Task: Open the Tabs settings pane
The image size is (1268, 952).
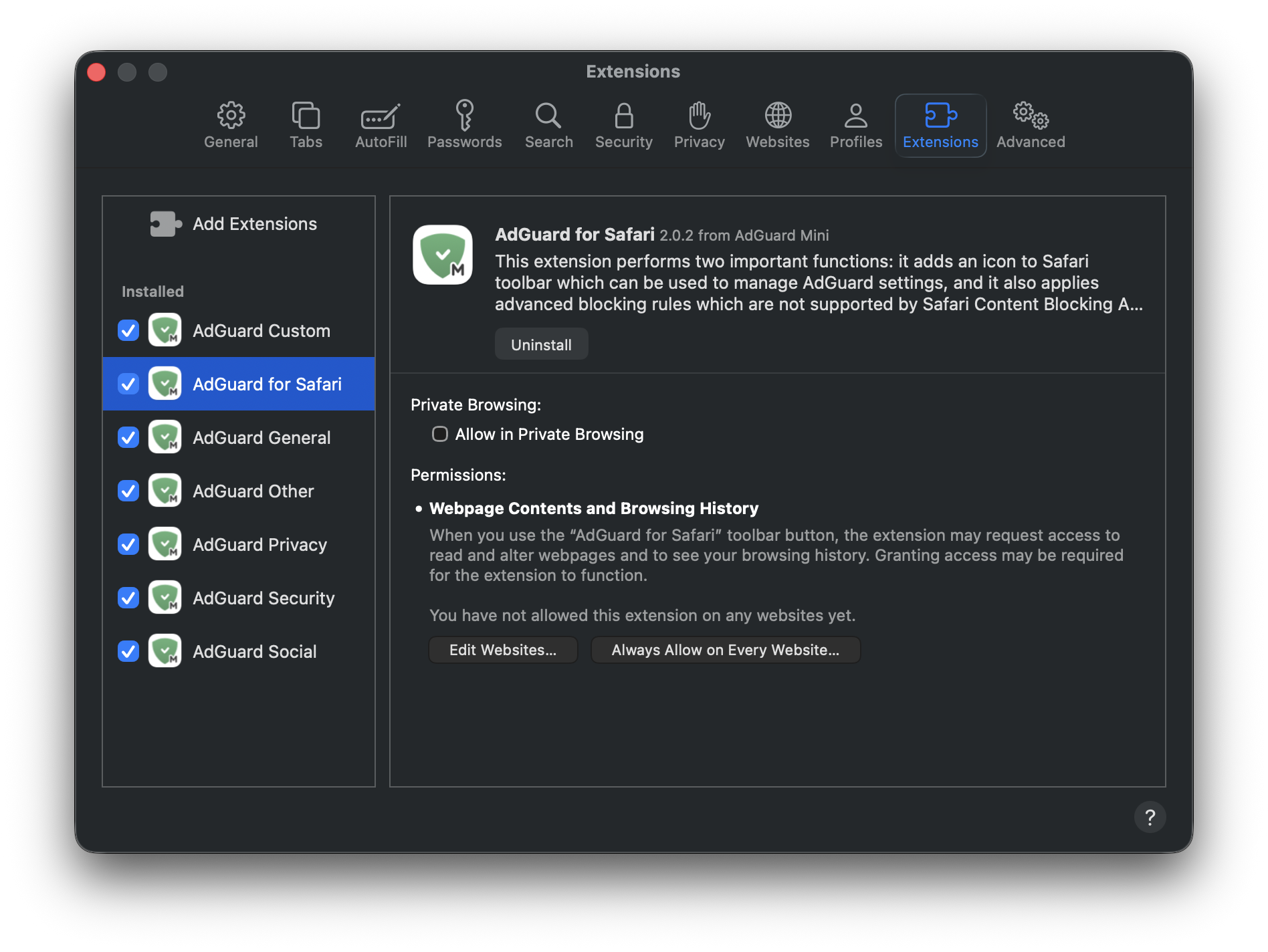Action: (306, 124)
